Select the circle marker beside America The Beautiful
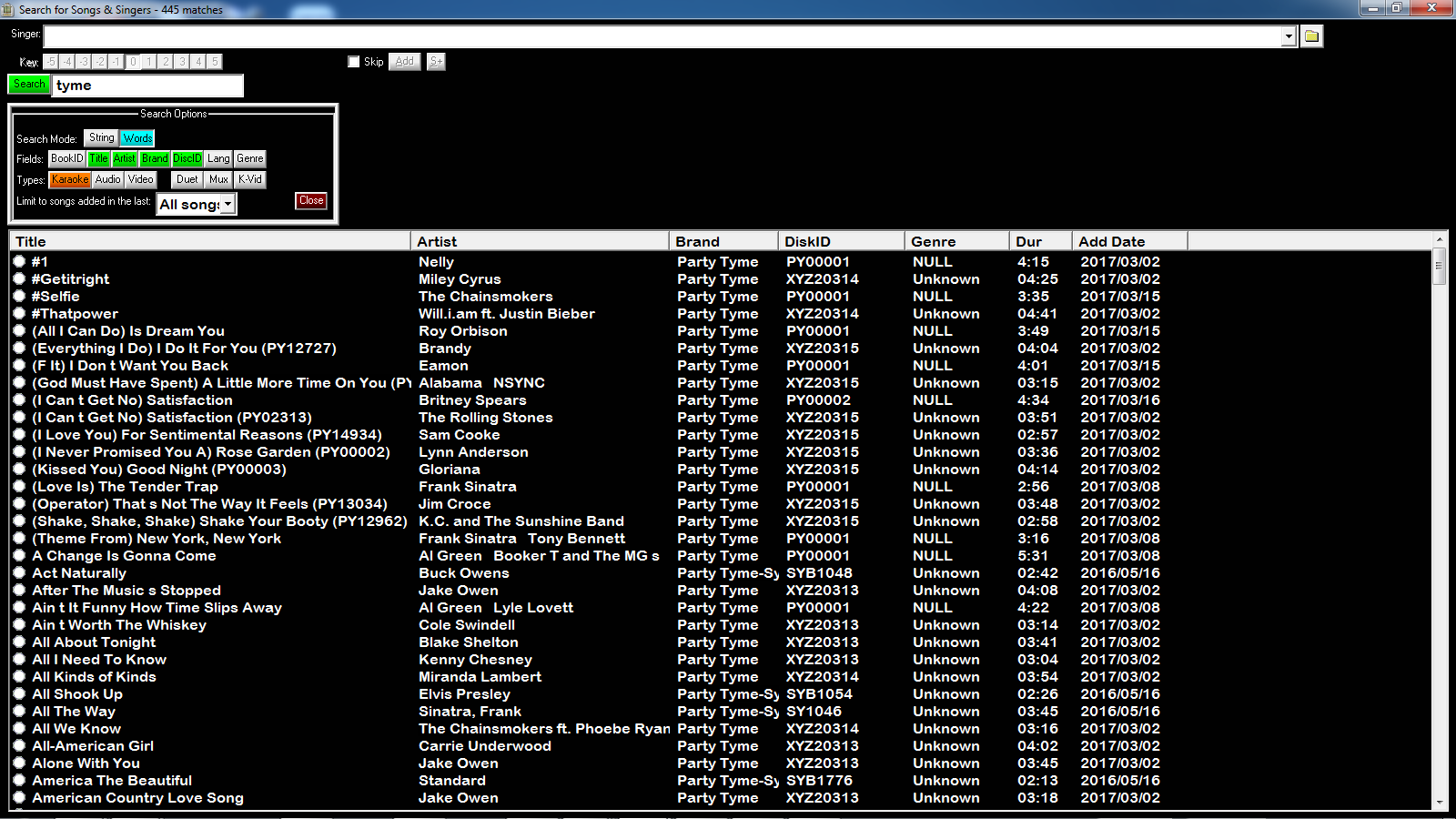Viewport: 1456px width, 819px height. click(x=19, y=780)
